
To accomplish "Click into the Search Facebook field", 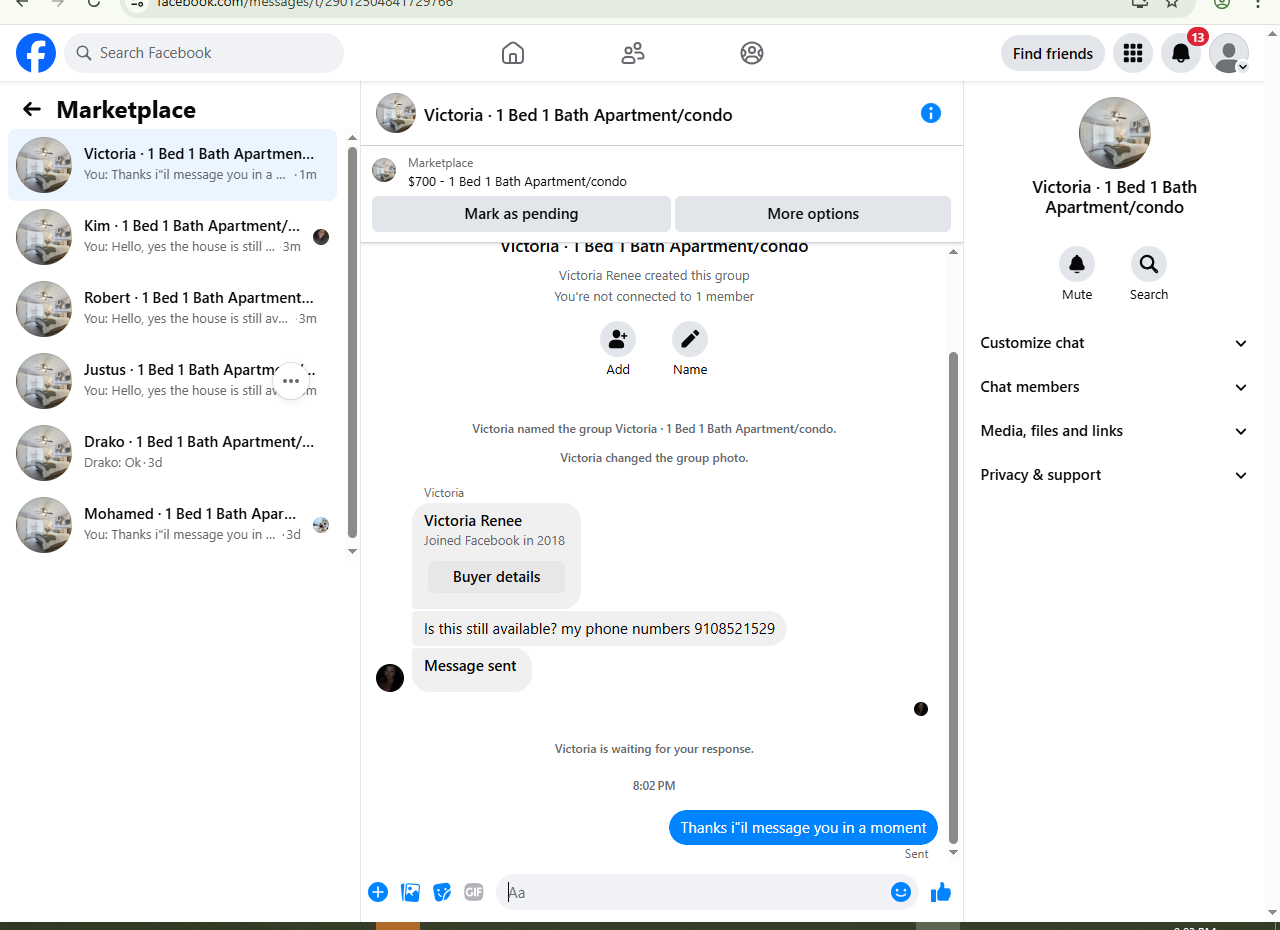I will (x=204, y=53).
